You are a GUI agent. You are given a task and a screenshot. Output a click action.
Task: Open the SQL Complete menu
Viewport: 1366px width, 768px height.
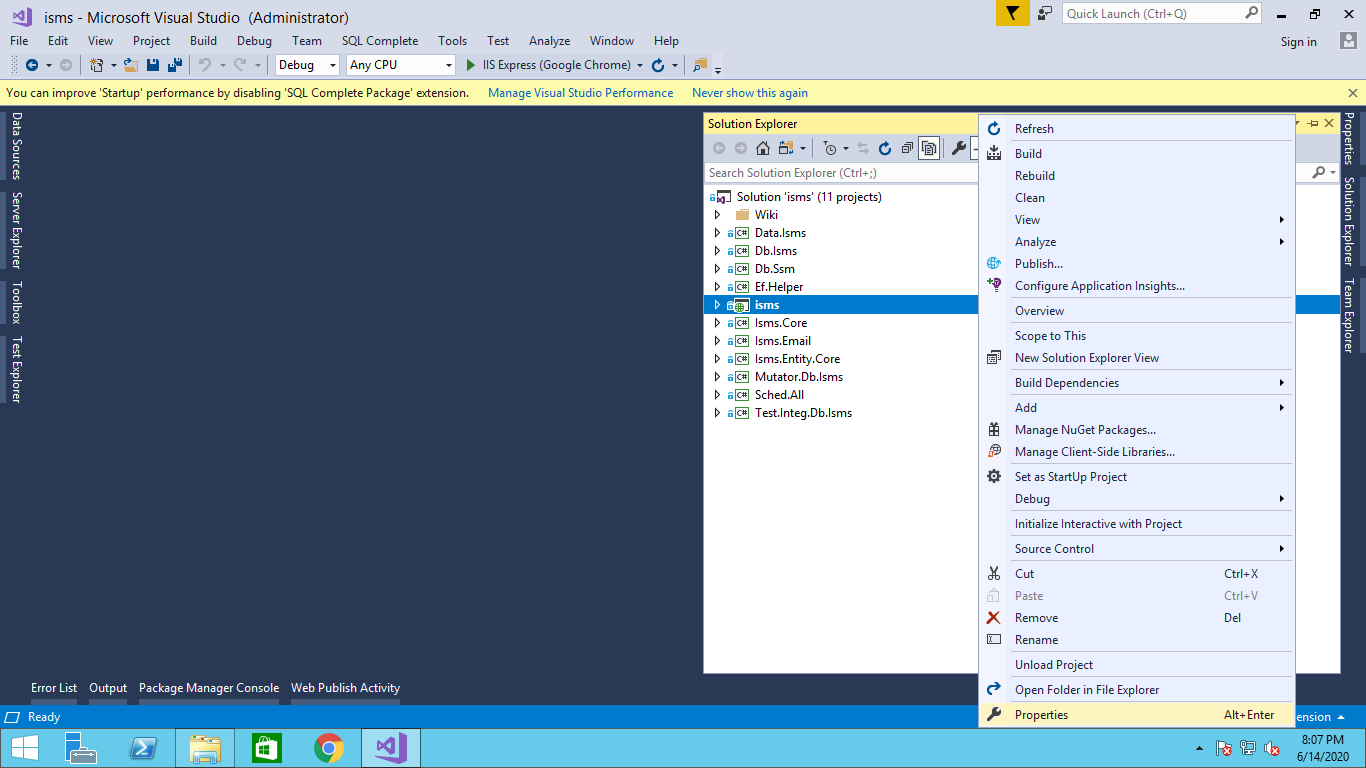pos(380,41)
